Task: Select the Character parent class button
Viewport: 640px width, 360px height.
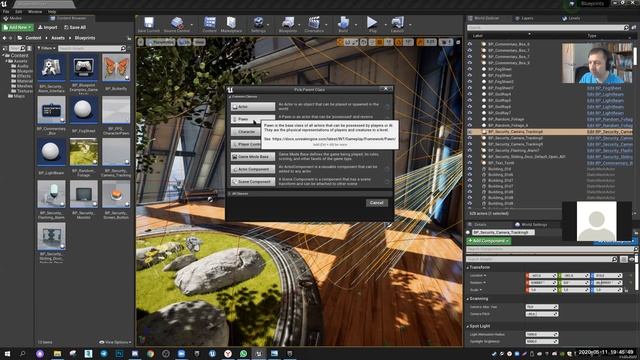Action: click(x=246, y=132)
